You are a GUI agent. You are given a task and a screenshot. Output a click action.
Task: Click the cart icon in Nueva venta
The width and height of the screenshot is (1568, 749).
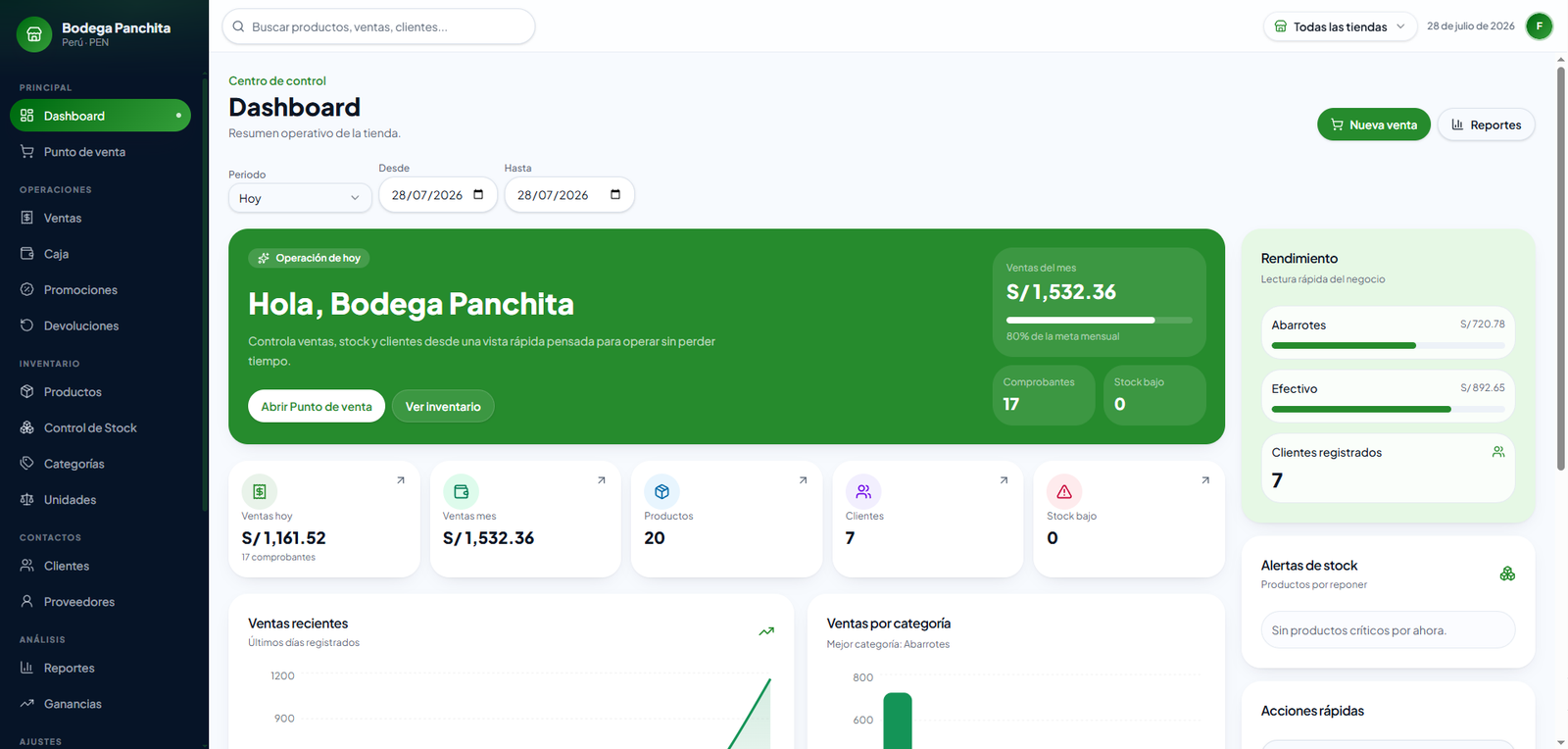coord(1337,125)
